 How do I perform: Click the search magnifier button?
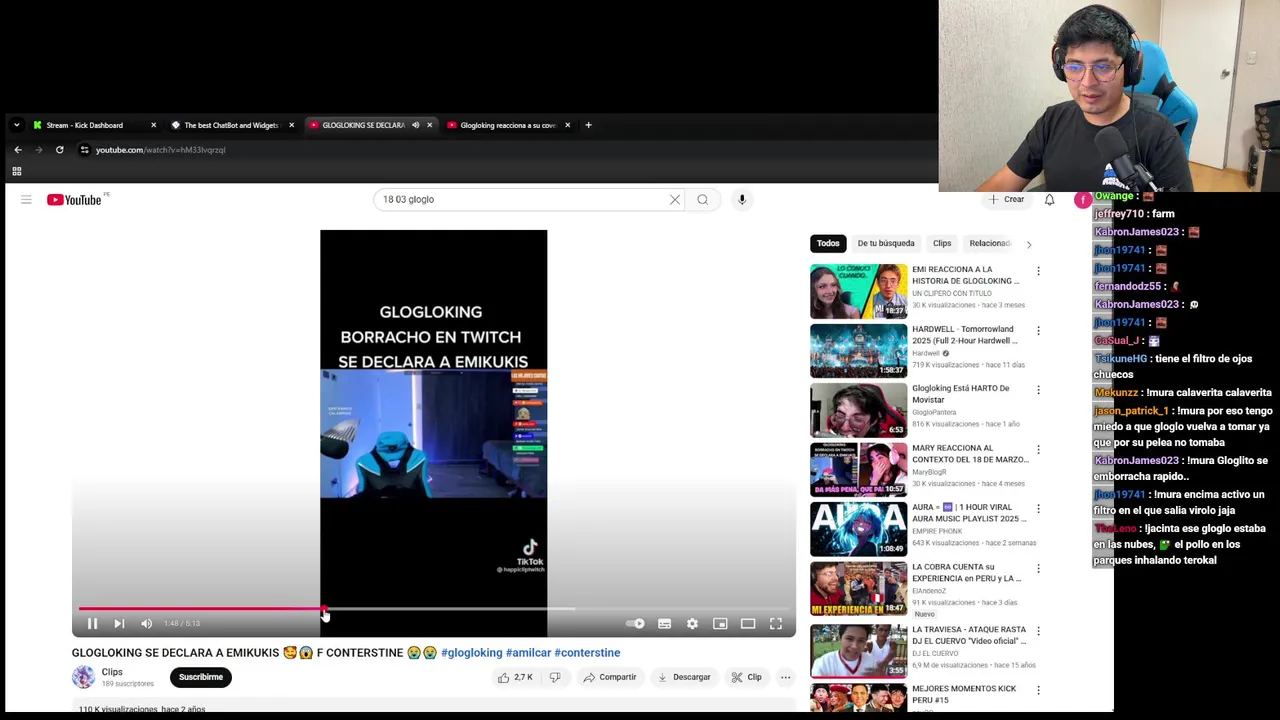pos(703,199)
